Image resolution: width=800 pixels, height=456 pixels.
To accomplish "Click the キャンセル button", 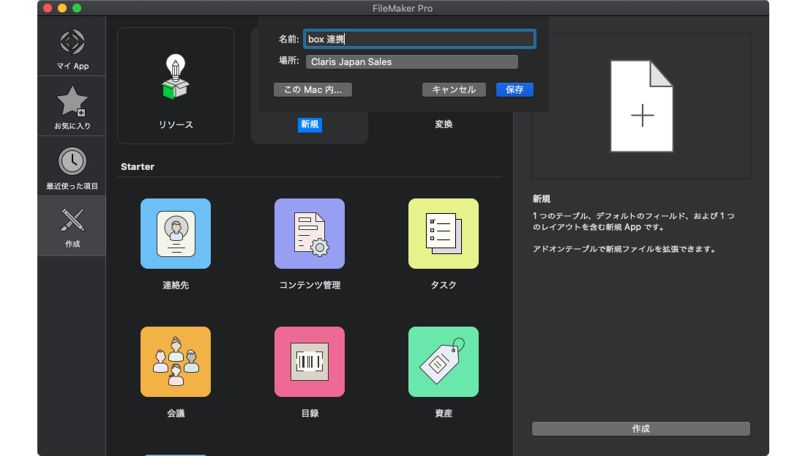I will pyautogui.click(x=454, y=90).
